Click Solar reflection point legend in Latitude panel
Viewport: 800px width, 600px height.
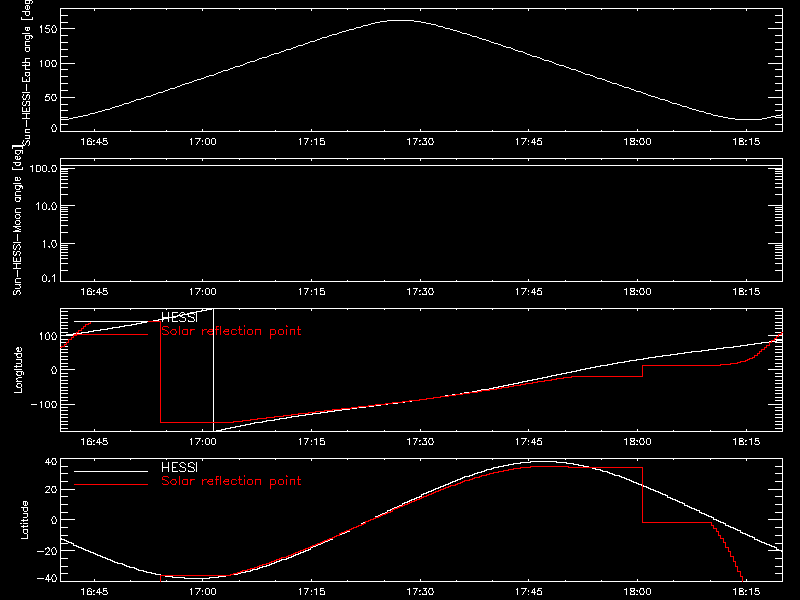(231, 481)
